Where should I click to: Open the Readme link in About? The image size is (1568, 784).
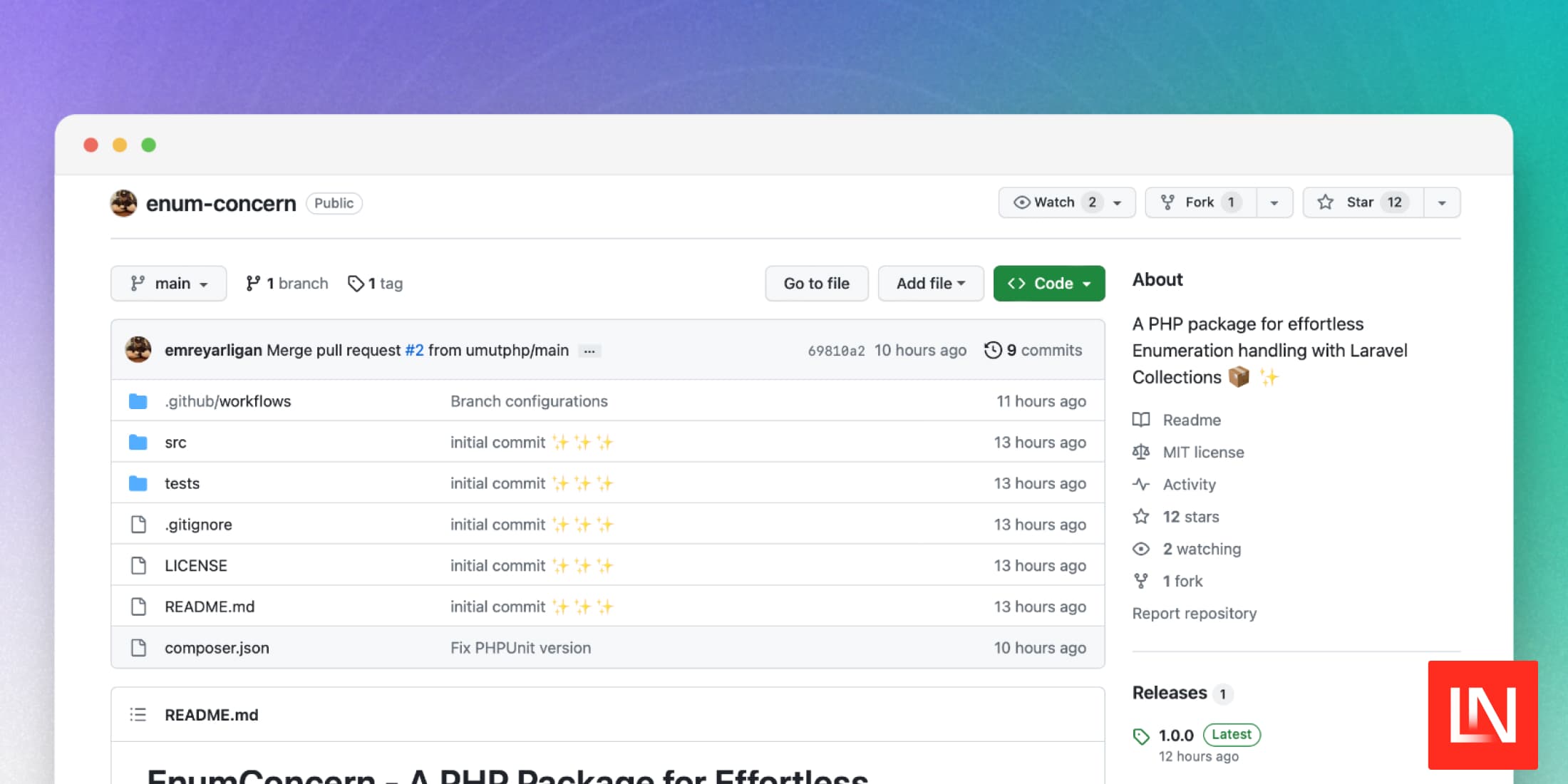point(1192,420)
